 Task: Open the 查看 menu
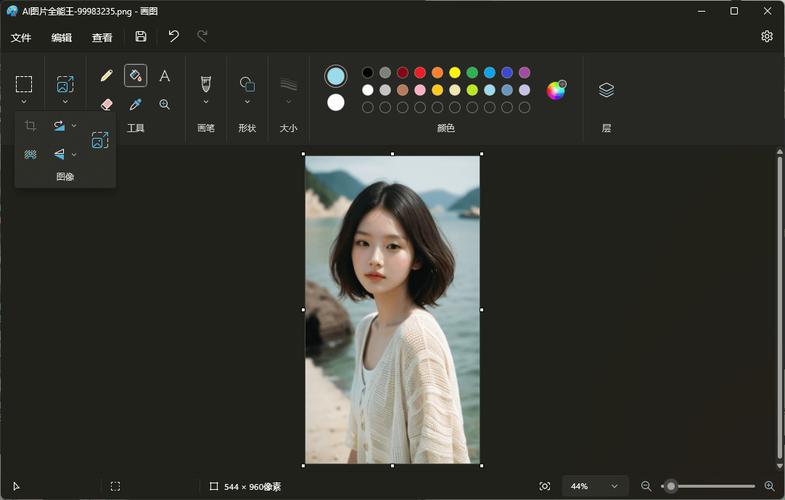pyautogui.click(x=102, y=38)
